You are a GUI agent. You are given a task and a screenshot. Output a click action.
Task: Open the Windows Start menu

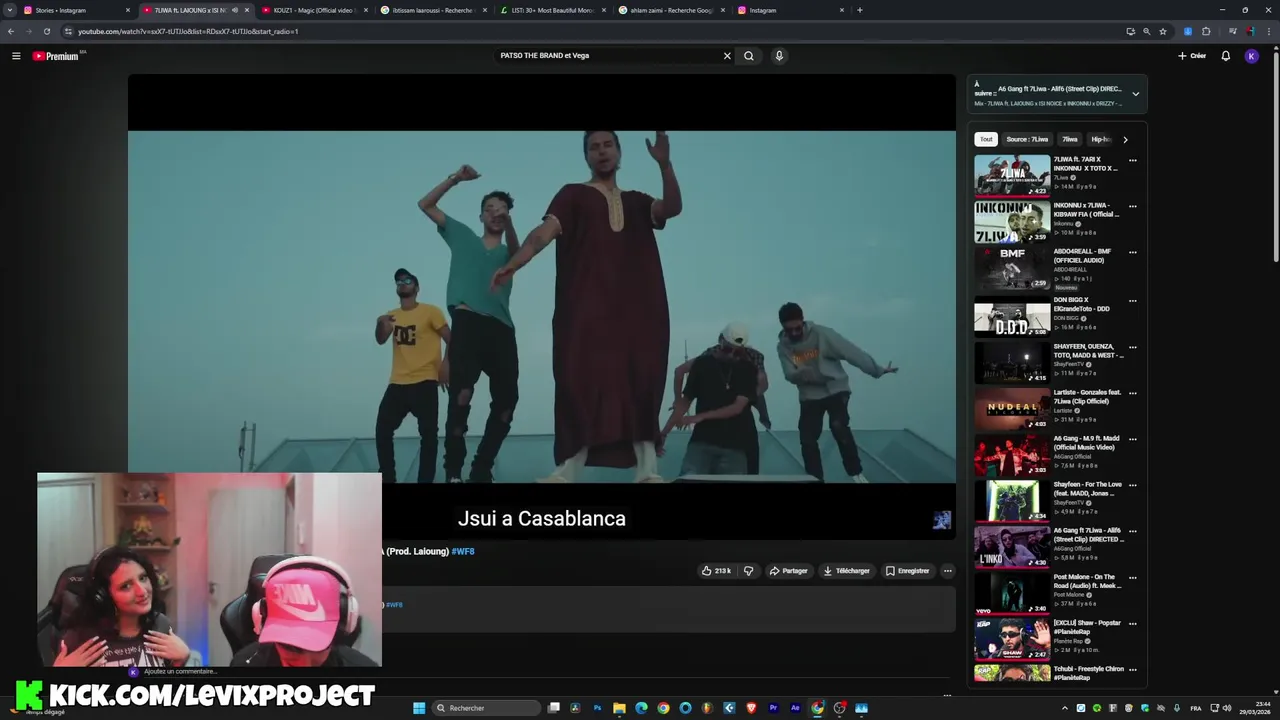[419, 708]
